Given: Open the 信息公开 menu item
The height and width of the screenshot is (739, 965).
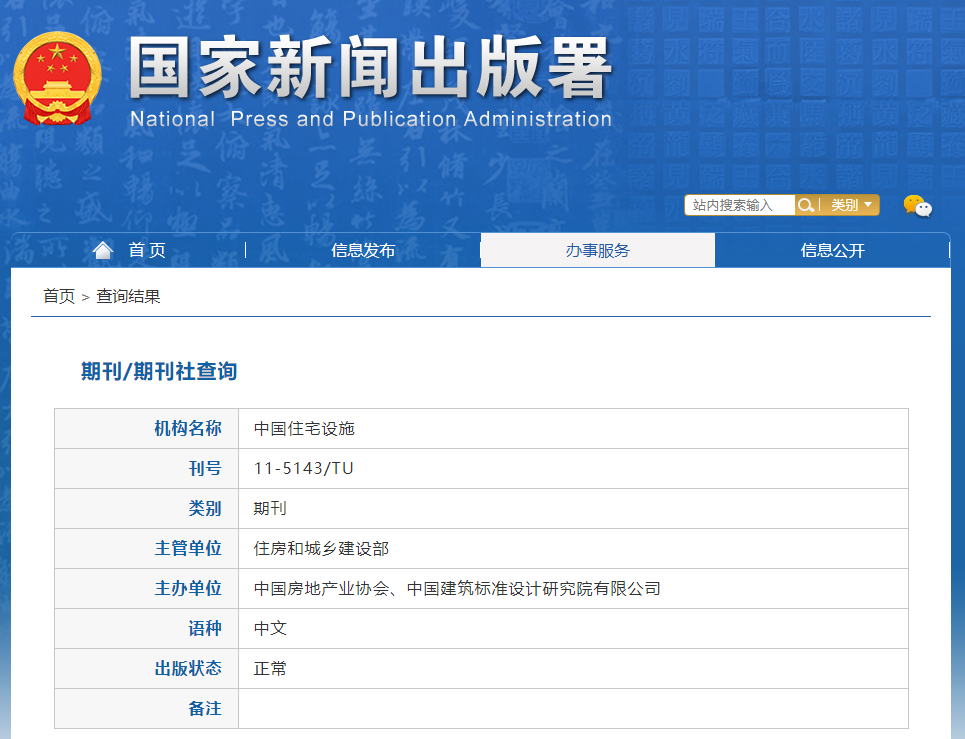Looking at the screenshot, I should pyautogui.click(x=832, y=251).
